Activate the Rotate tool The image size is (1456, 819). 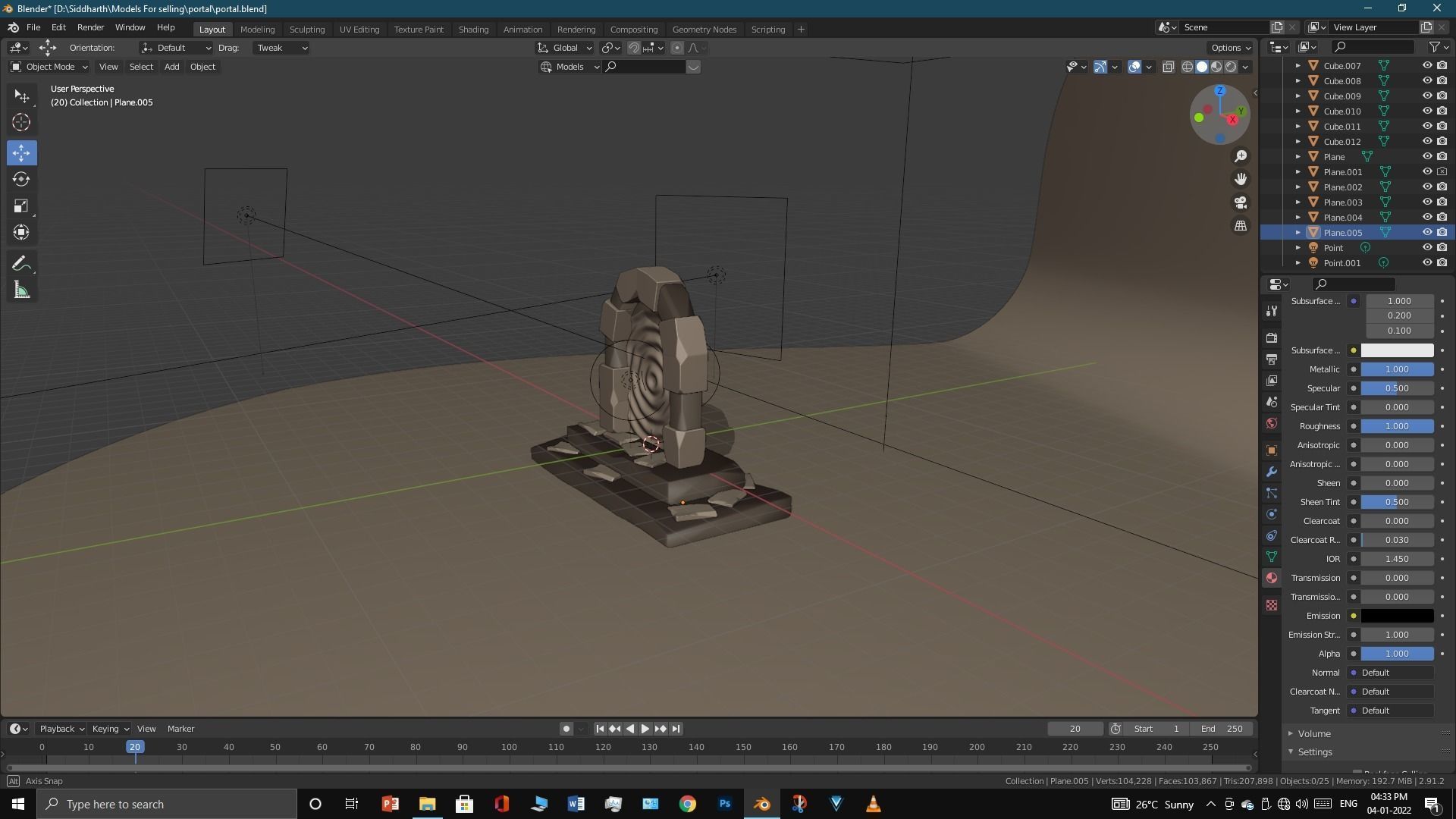pyautogui.click(x=21, y=180)
